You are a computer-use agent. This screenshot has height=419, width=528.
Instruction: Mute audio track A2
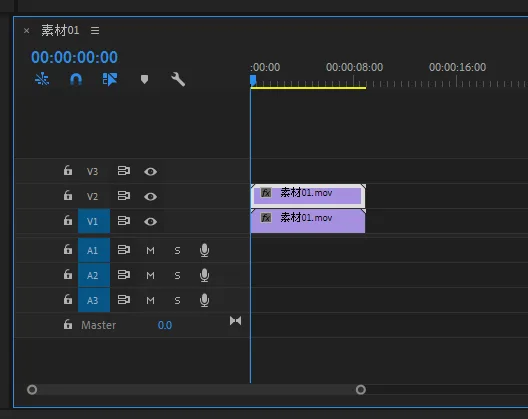[x=151, y=276]
